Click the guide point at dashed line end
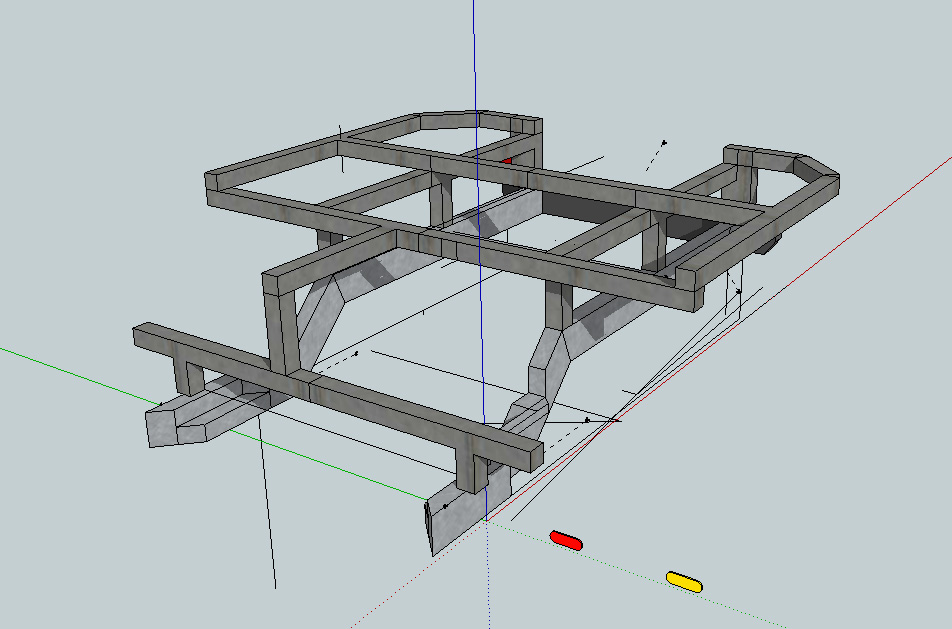 pos(663,141)
